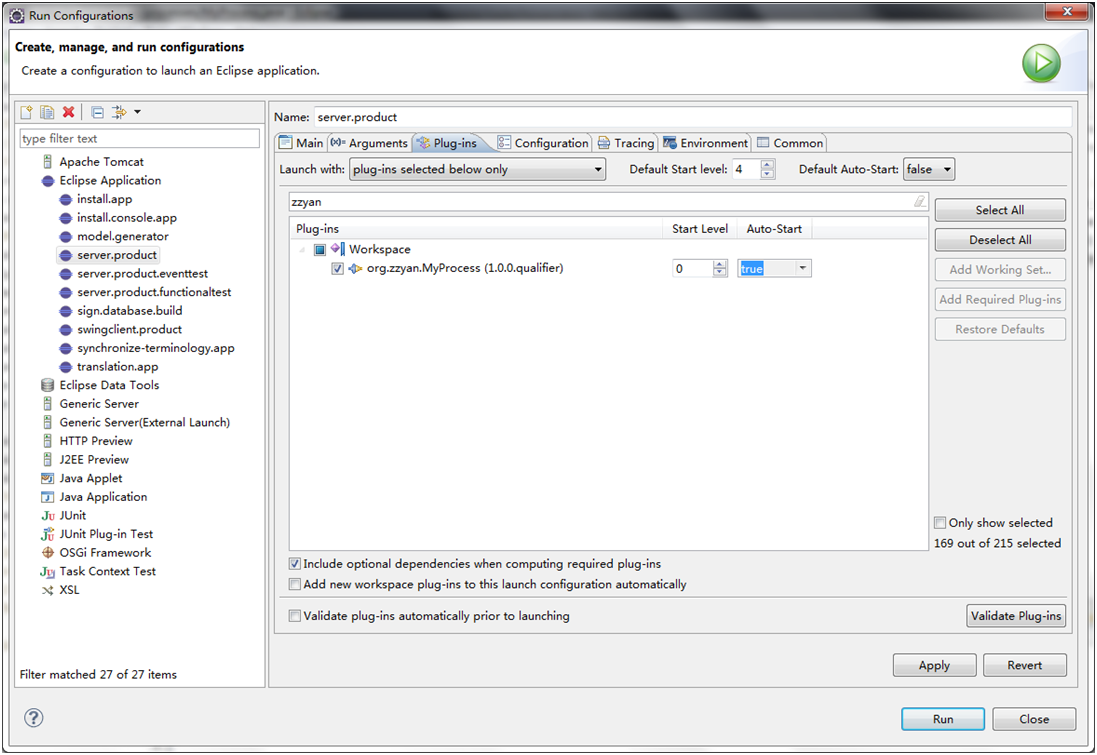Open the Launch with dropdown

pos(477,169)
